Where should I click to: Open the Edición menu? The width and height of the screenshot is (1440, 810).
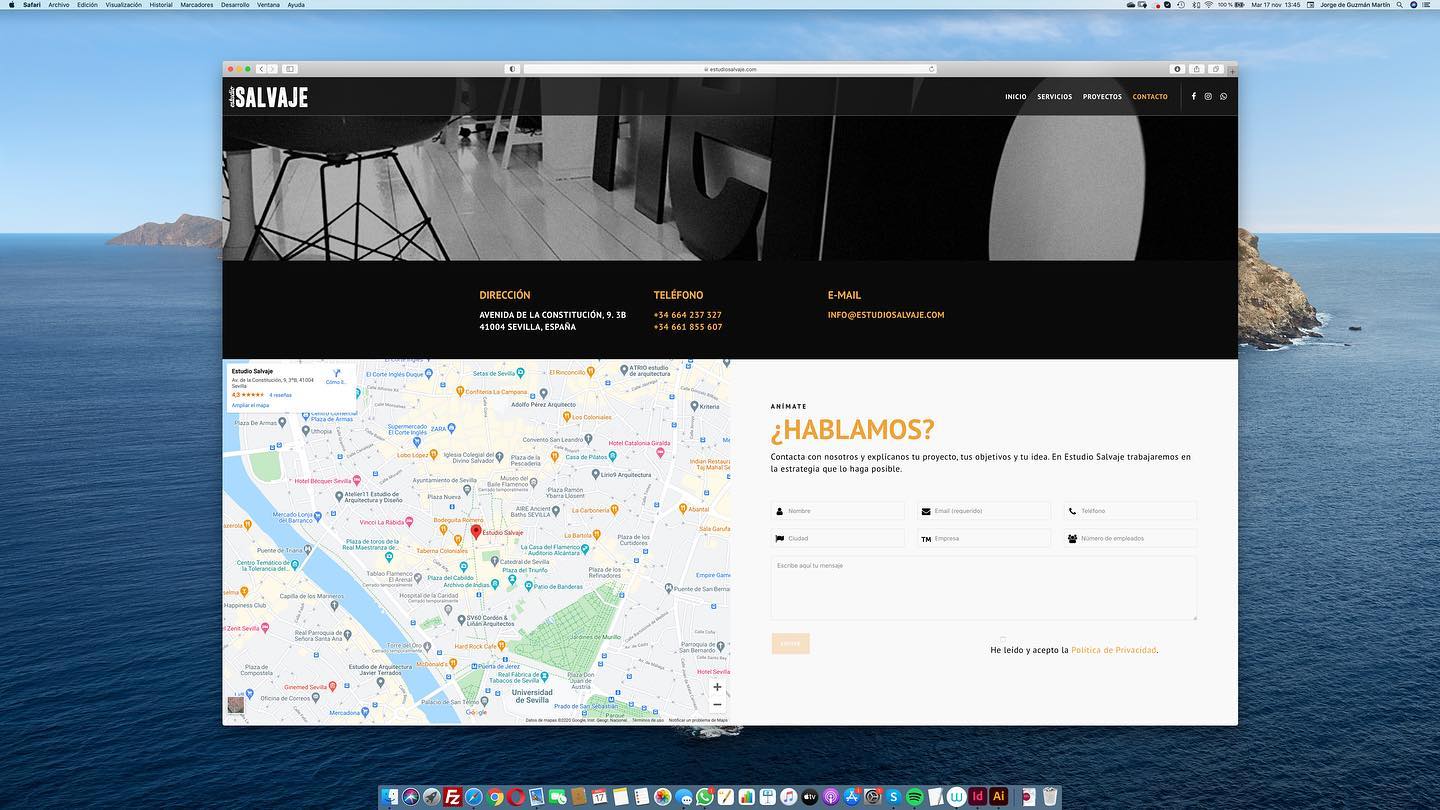click(x=87, y=5)
